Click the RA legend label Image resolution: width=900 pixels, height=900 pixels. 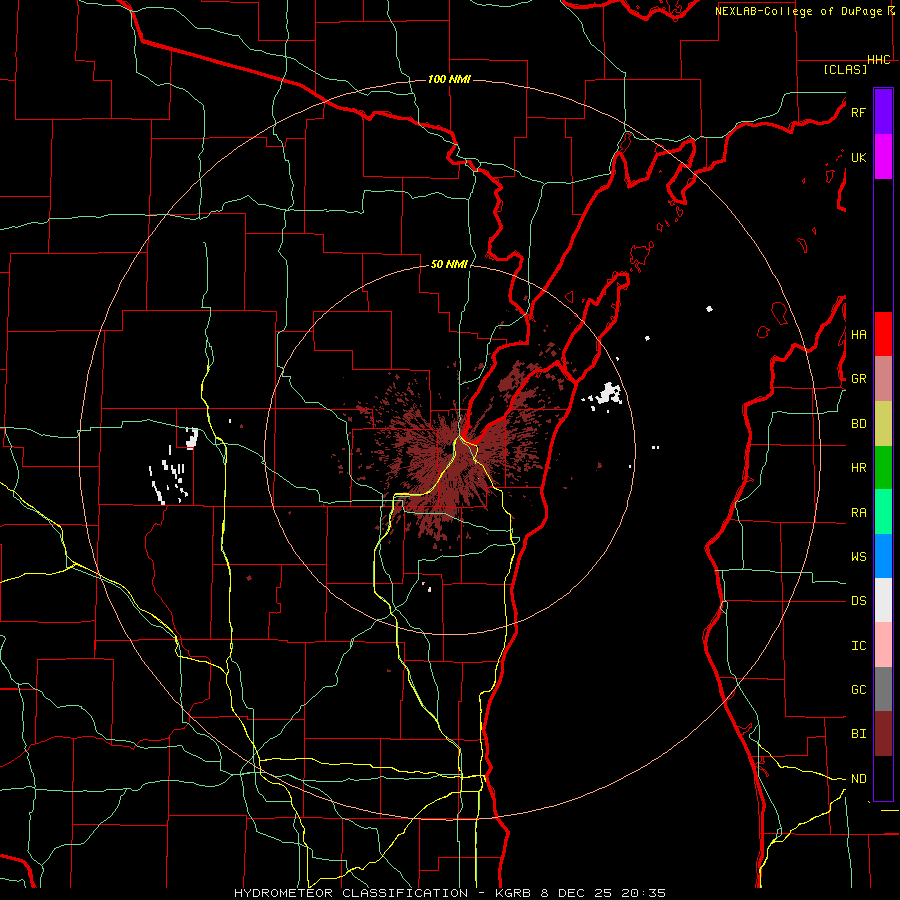pyautogui.click(x=858, y=513)
